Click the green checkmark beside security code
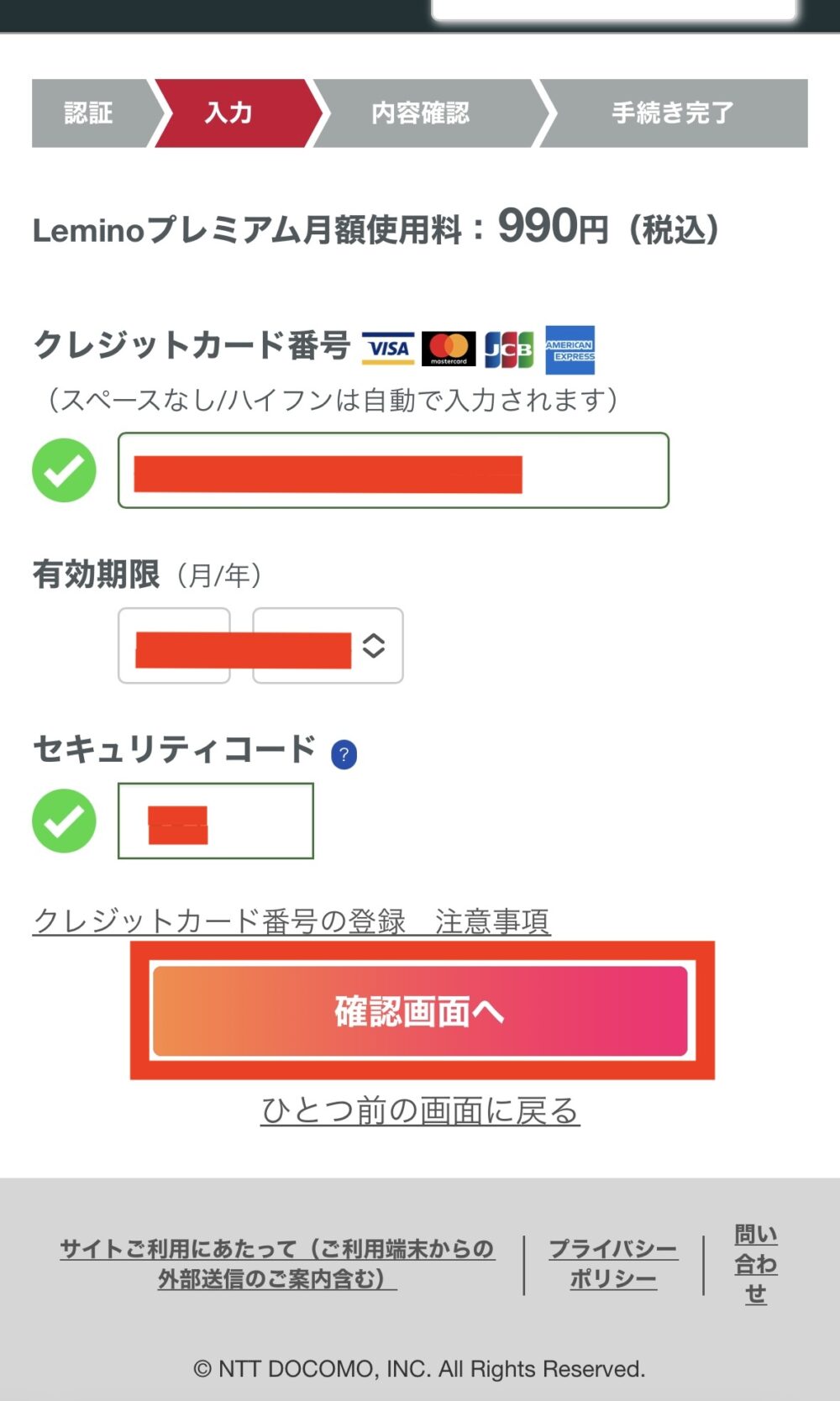 coord(64,821)
